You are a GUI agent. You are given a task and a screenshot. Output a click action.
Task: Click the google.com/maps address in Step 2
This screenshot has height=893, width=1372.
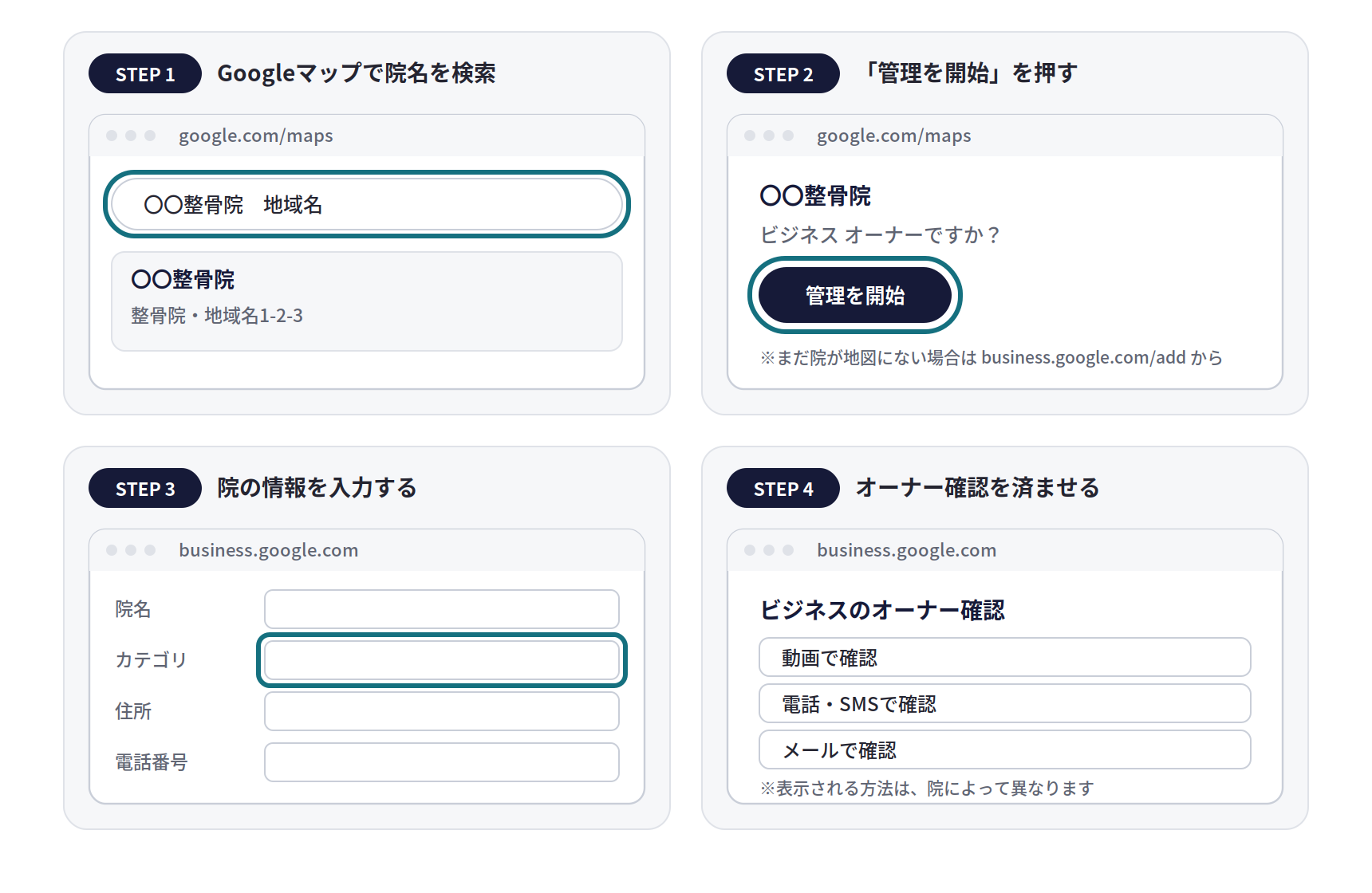(894, 136)
